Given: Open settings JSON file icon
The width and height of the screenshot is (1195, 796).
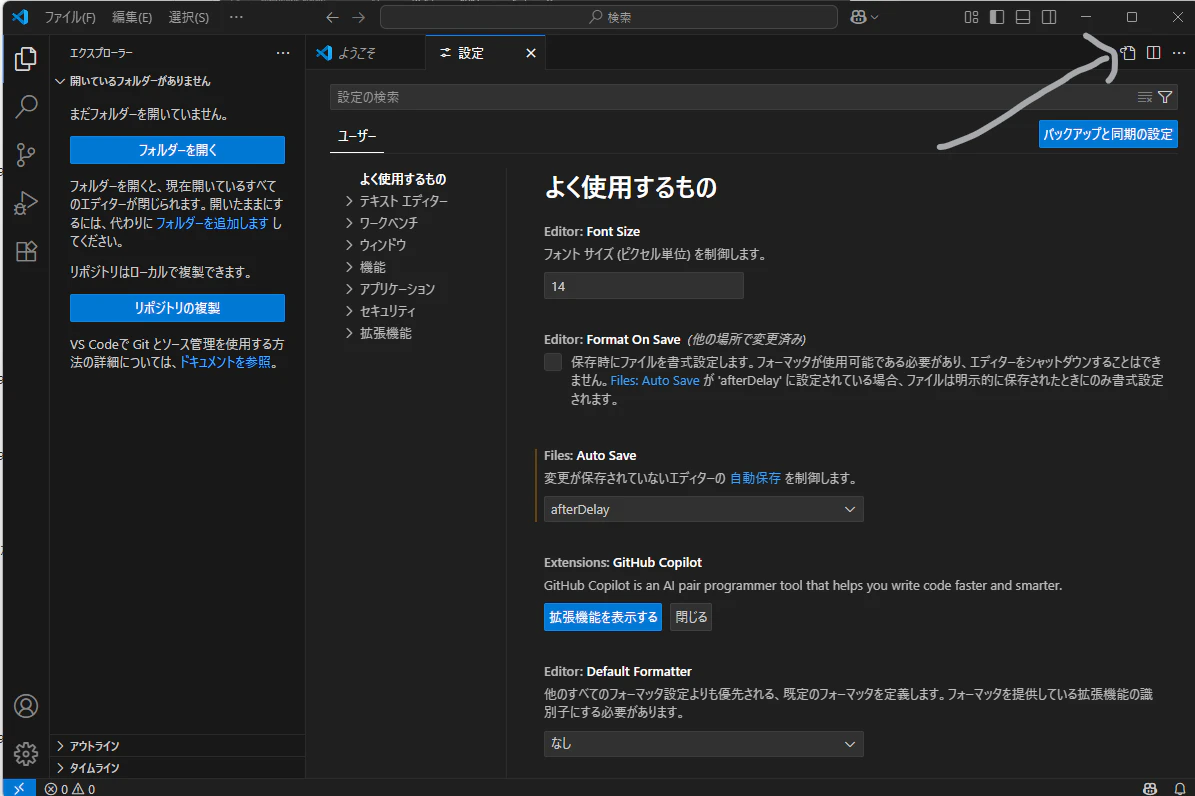Looking at the screenshot, I should 1128,53.
